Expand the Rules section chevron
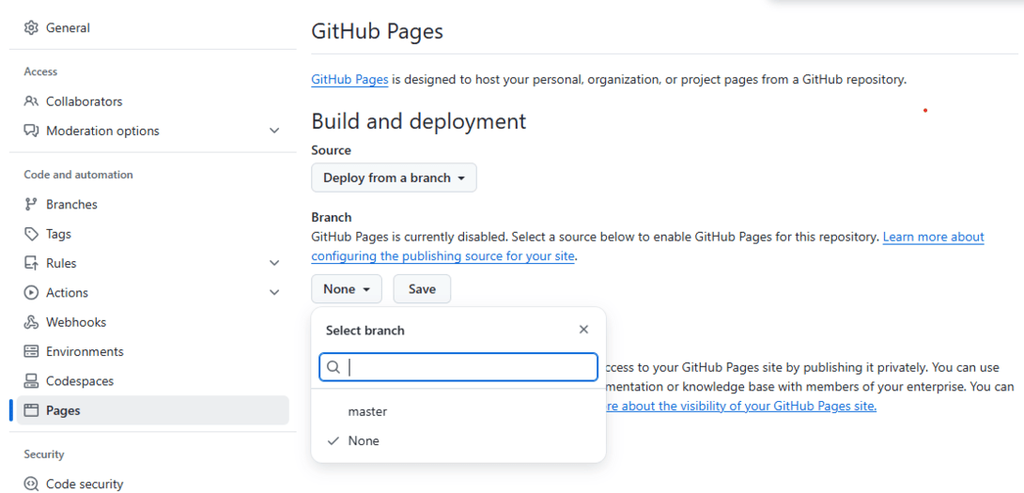 click(275, 263)
